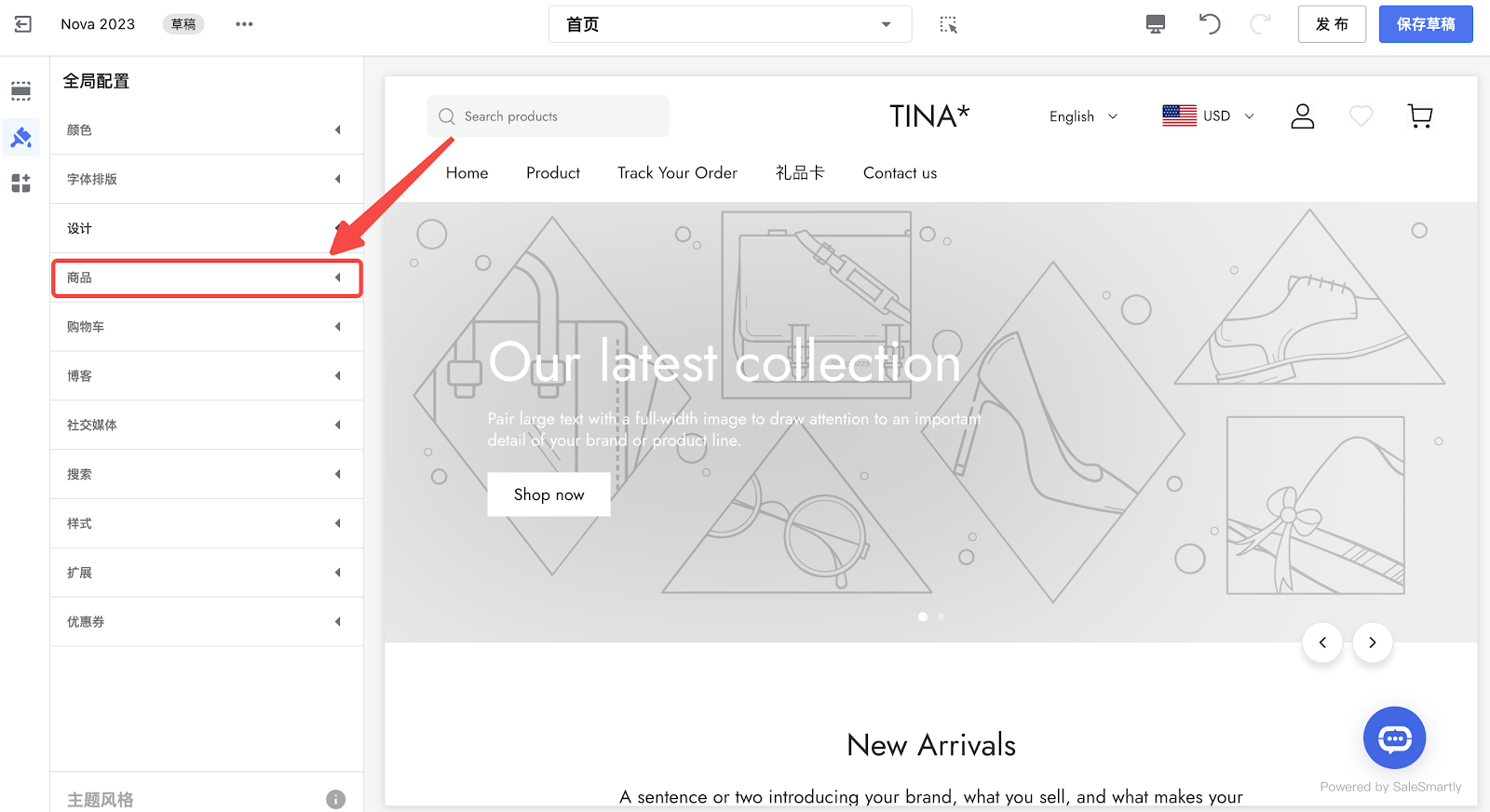1490x812 pixels.
Task: Select the global theme settings brush icon
Action: [x=20, y=138]
